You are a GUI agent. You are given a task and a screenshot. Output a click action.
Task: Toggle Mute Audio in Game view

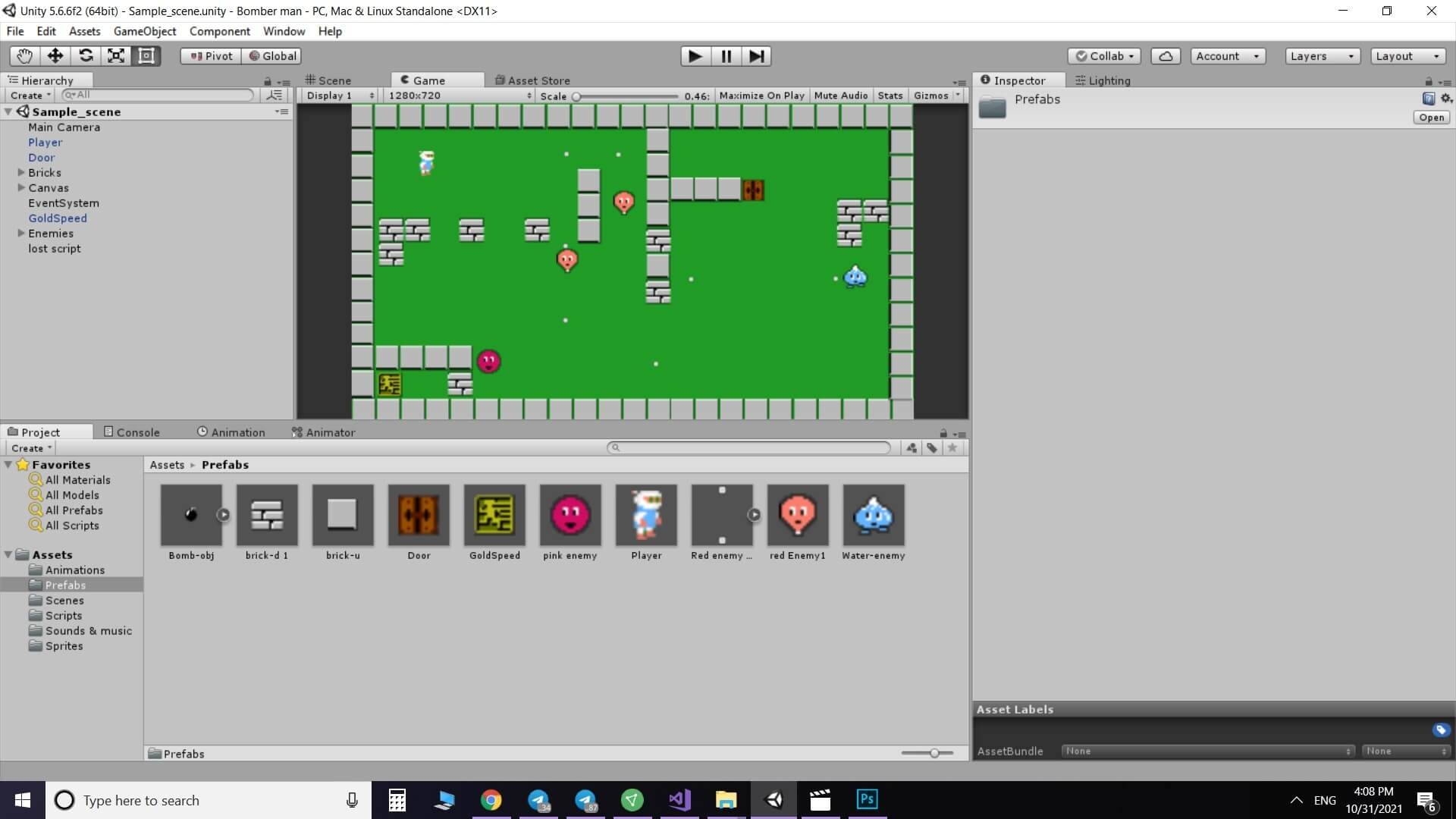(x=840, y=96)
